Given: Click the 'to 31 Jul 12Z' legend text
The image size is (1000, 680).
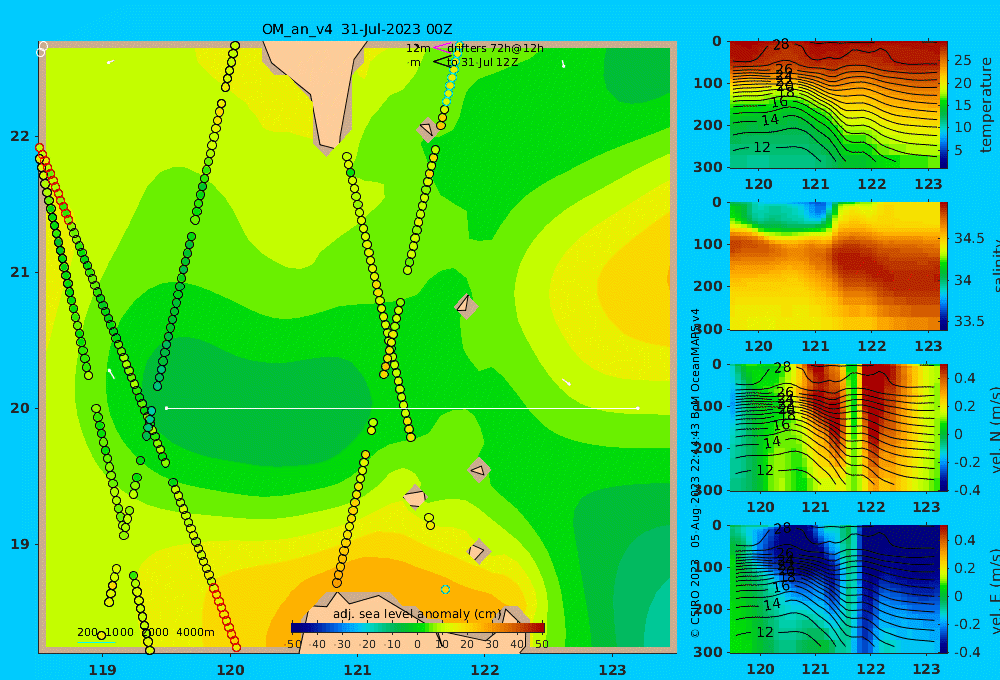Looking at the screenshot, I should pos(482,63).
